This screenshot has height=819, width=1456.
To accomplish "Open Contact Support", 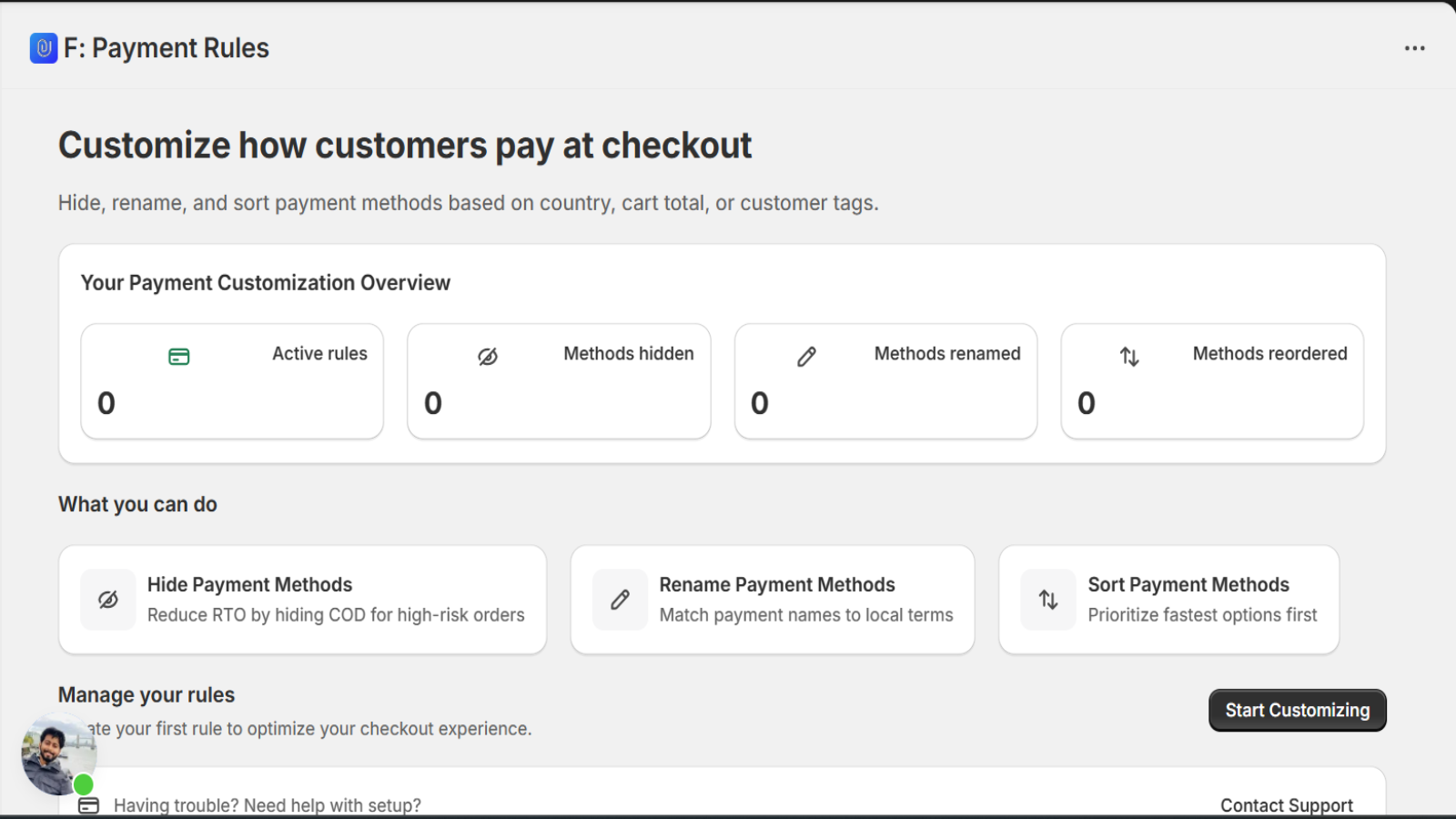I will (1287, 804).
